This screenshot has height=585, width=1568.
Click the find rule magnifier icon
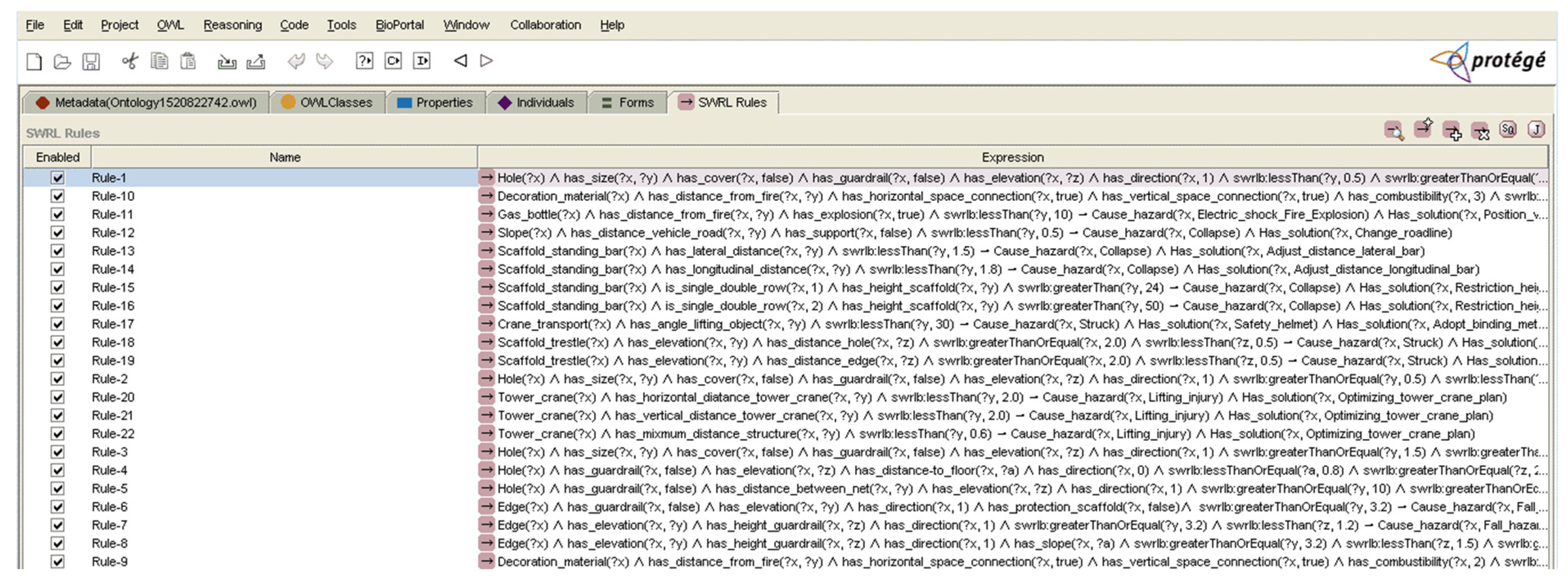[x=1394, y=130]
